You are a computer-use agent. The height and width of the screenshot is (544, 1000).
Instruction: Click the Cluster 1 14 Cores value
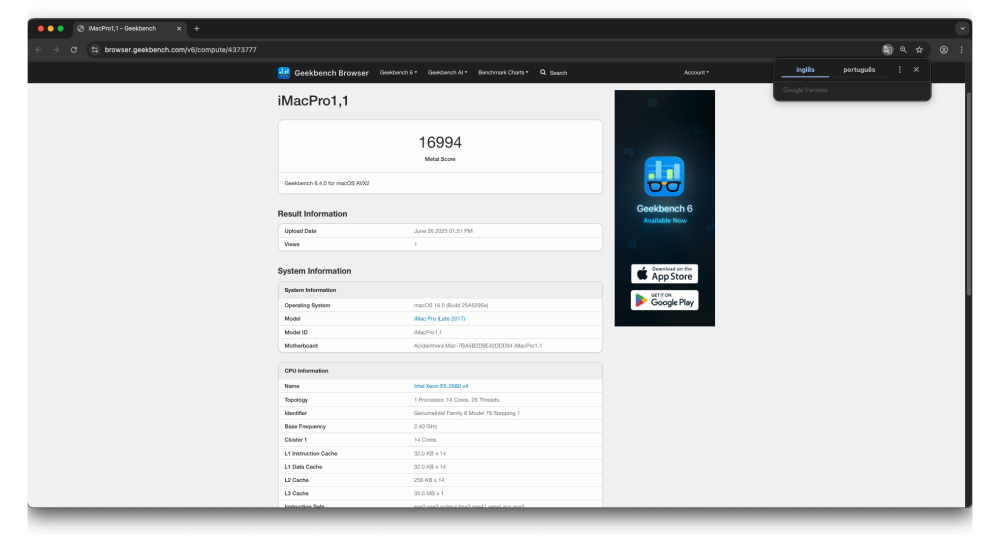pos(425,440)
